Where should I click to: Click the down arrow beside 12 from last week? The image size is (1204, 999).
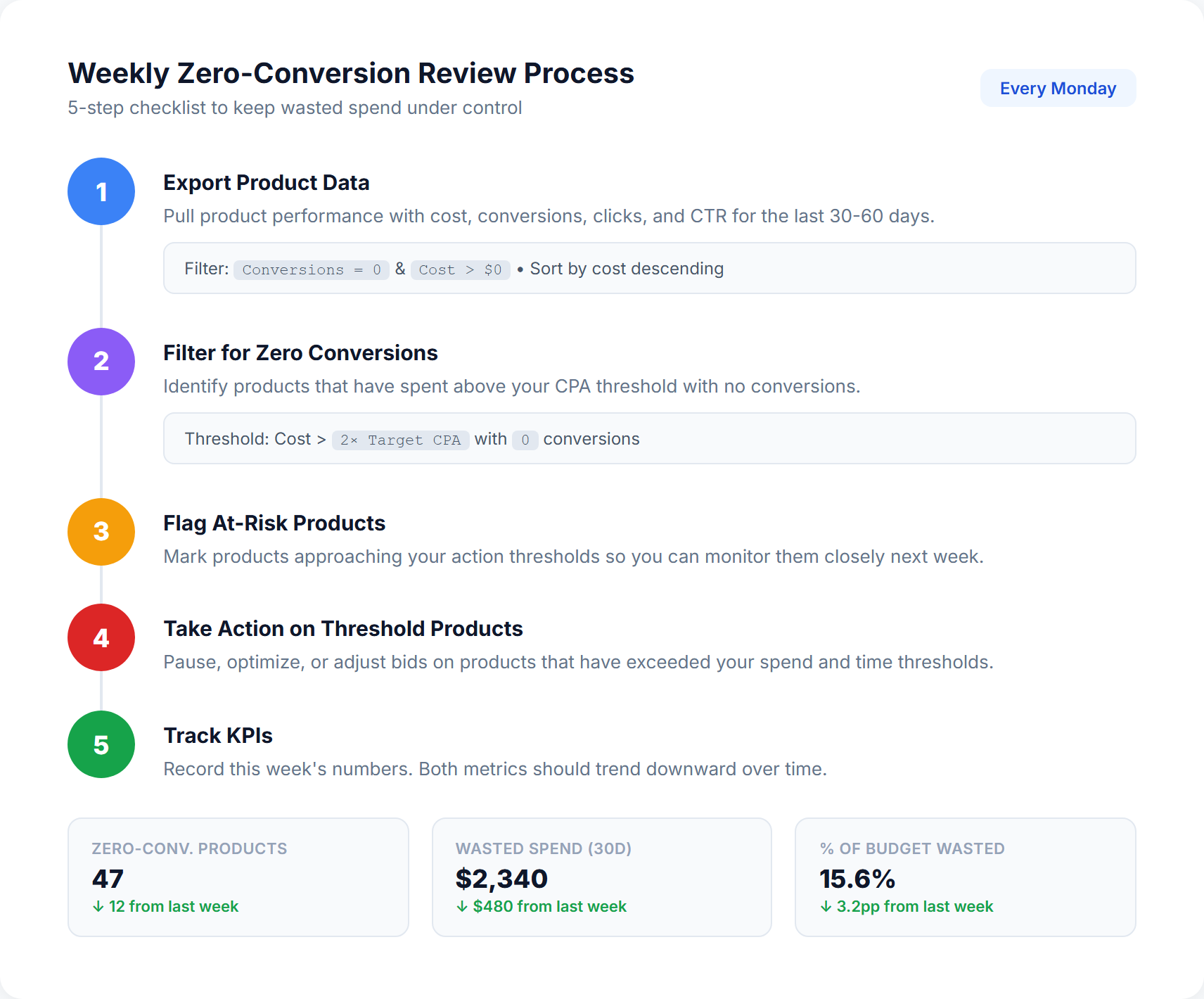[97, 907]
